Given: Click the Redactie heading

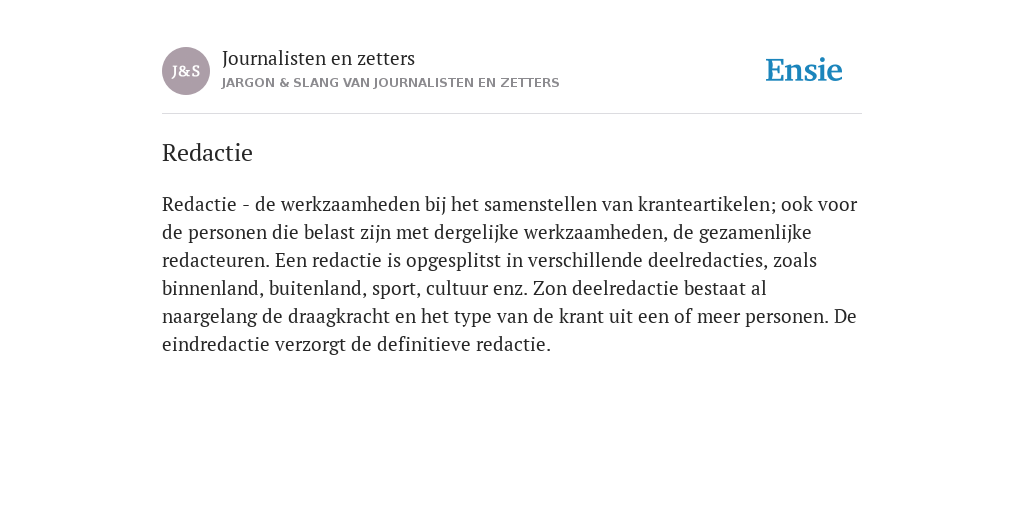Looking at the screenshot, I should point(207,153).
